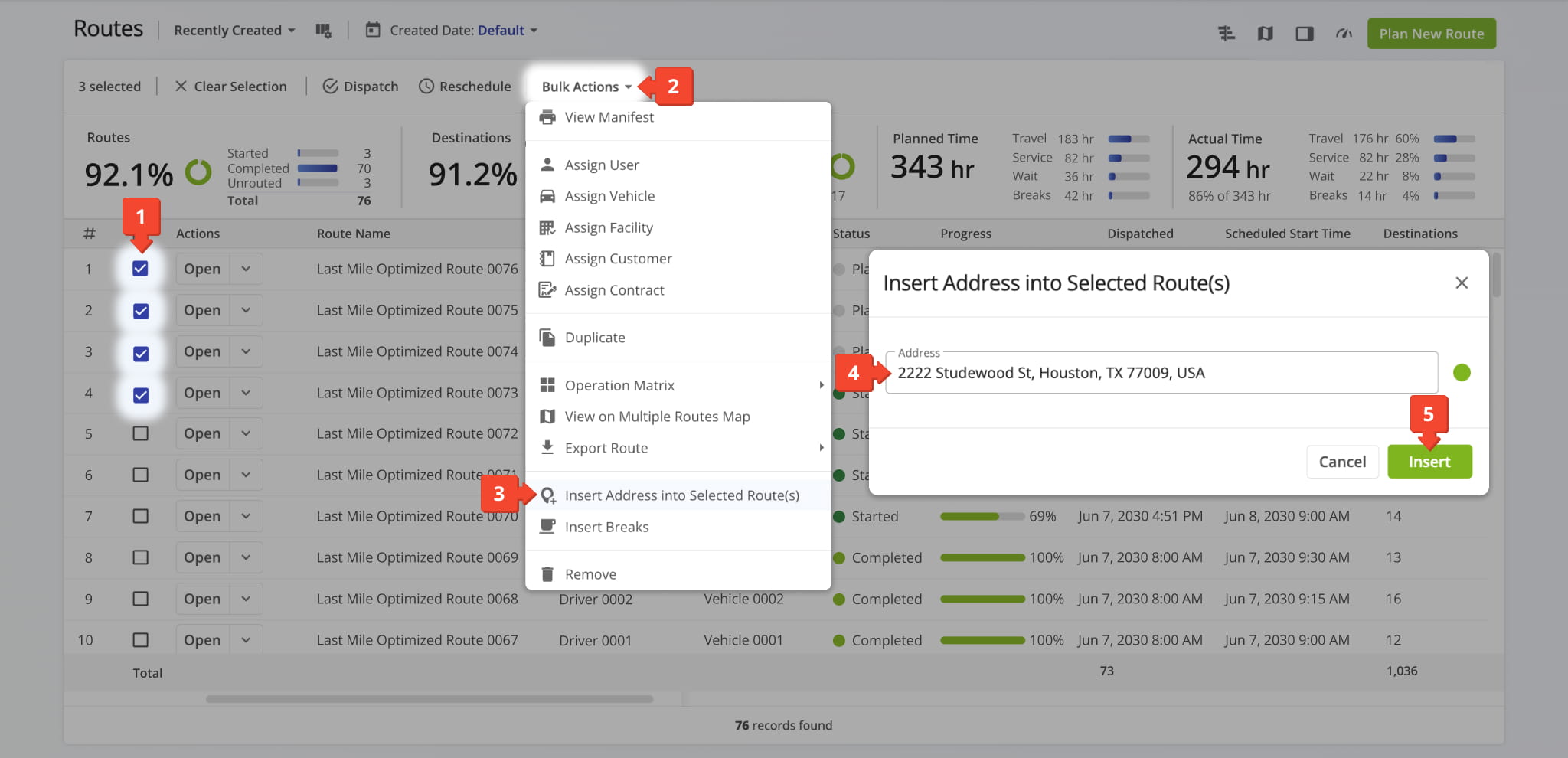Select the Dispatch action with the checkmark icon

click(360, 86)
